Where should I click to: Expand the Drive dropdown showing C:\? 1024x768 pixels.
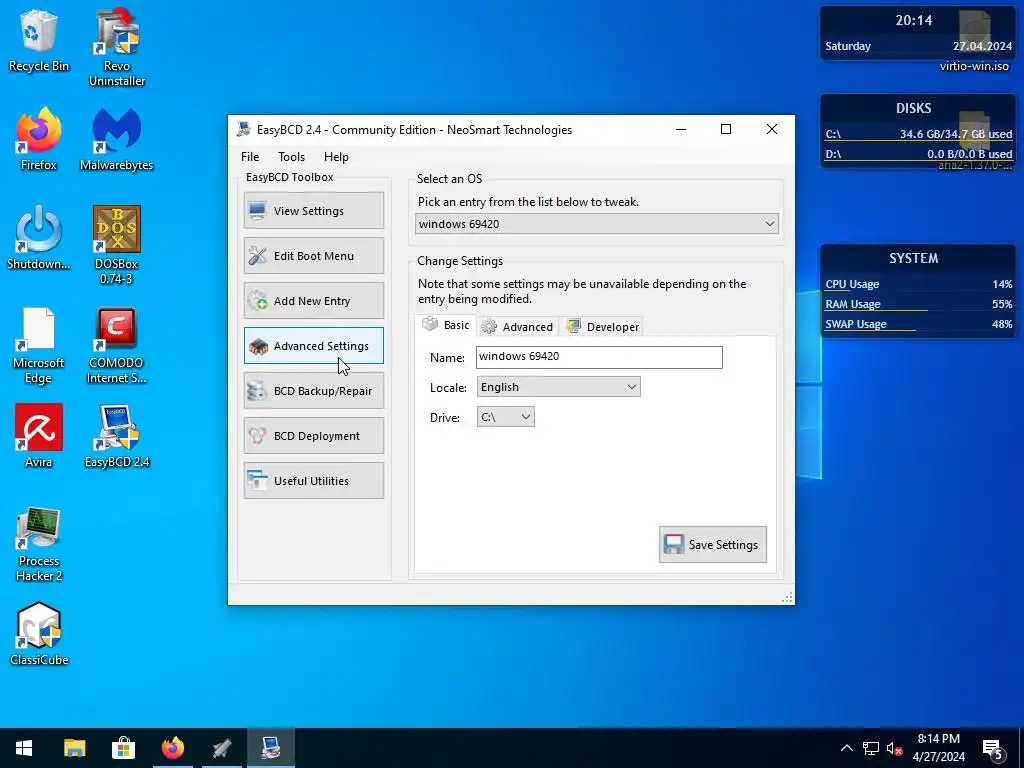[505, 417]
